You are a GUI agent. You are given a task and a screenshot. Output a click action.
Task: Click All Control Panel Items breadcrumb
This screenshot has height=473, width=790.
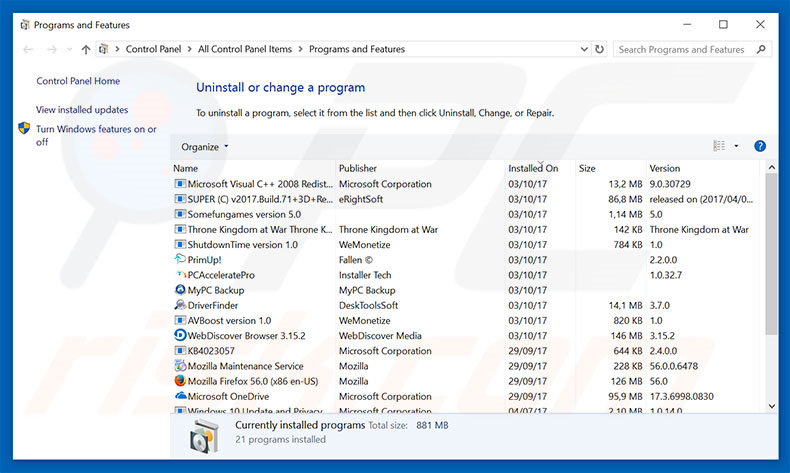[x=245, y=49]
